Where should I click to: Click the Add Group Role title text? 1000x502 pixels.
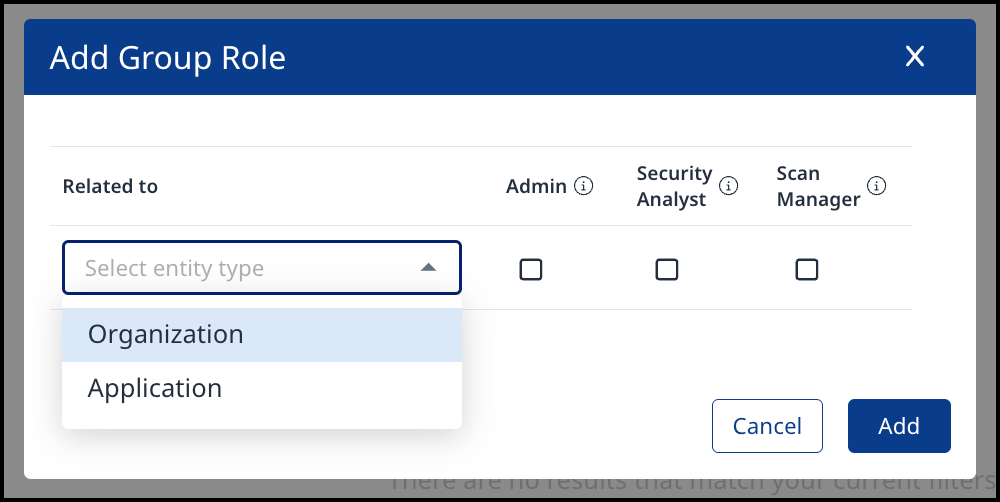tap(168, 58)
